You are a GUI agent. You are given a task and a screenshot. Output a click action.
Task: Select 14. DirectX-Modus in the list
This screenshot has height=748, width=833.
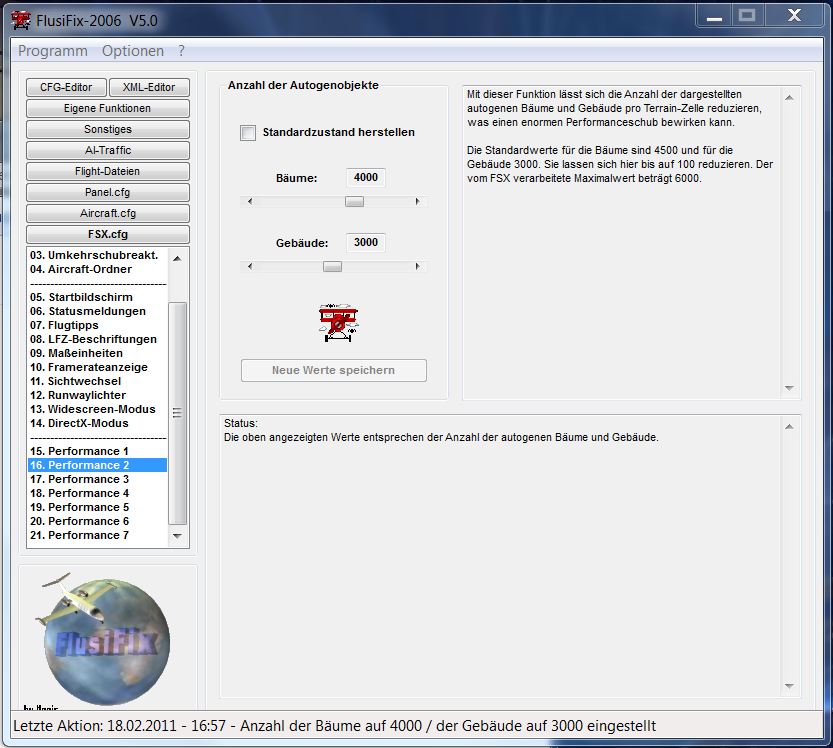pyautogui.click(x=97, y=423)
